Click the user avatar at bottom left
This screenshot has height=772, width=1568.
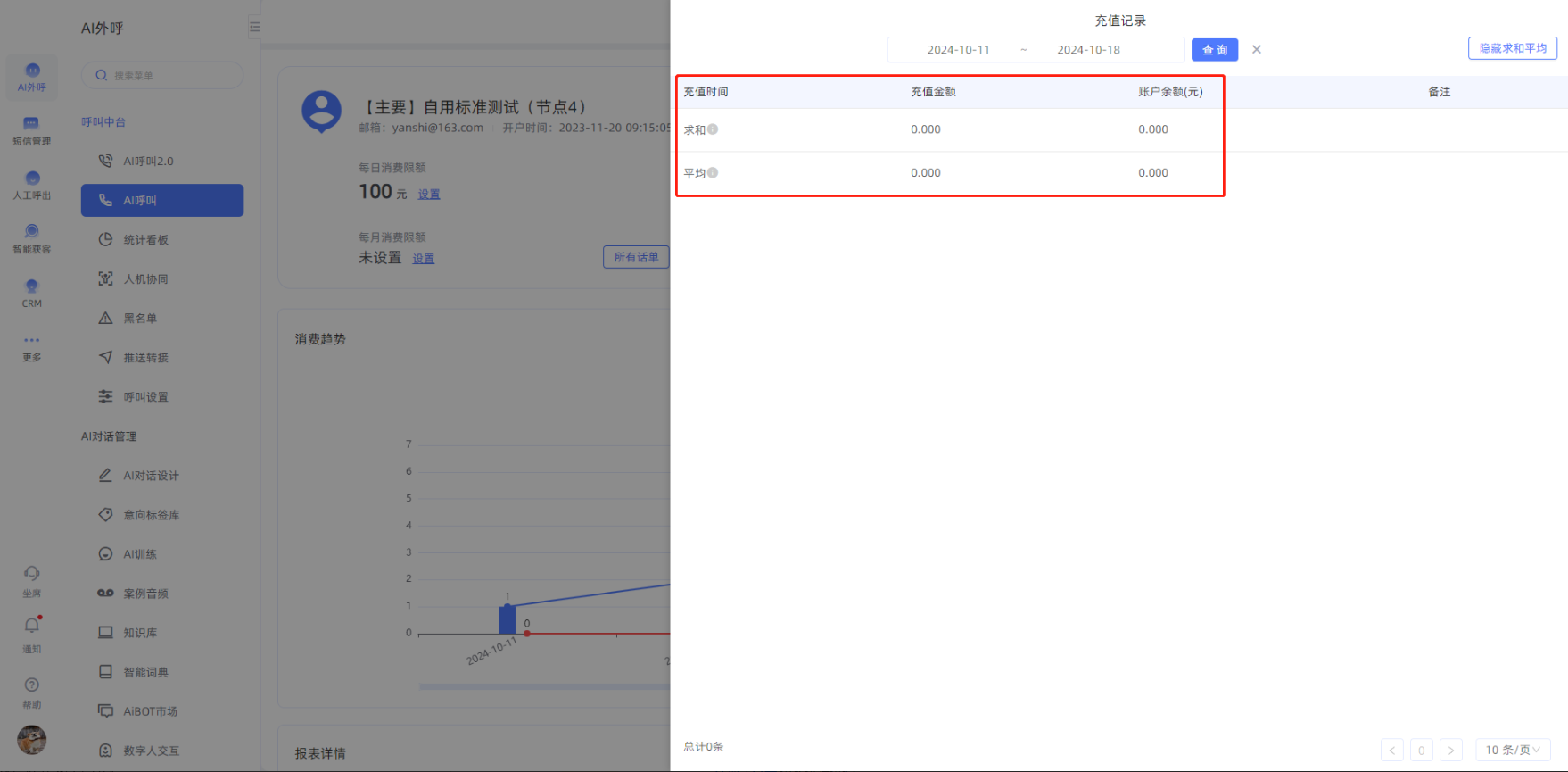pyautogui.click(x=32, y=740)
